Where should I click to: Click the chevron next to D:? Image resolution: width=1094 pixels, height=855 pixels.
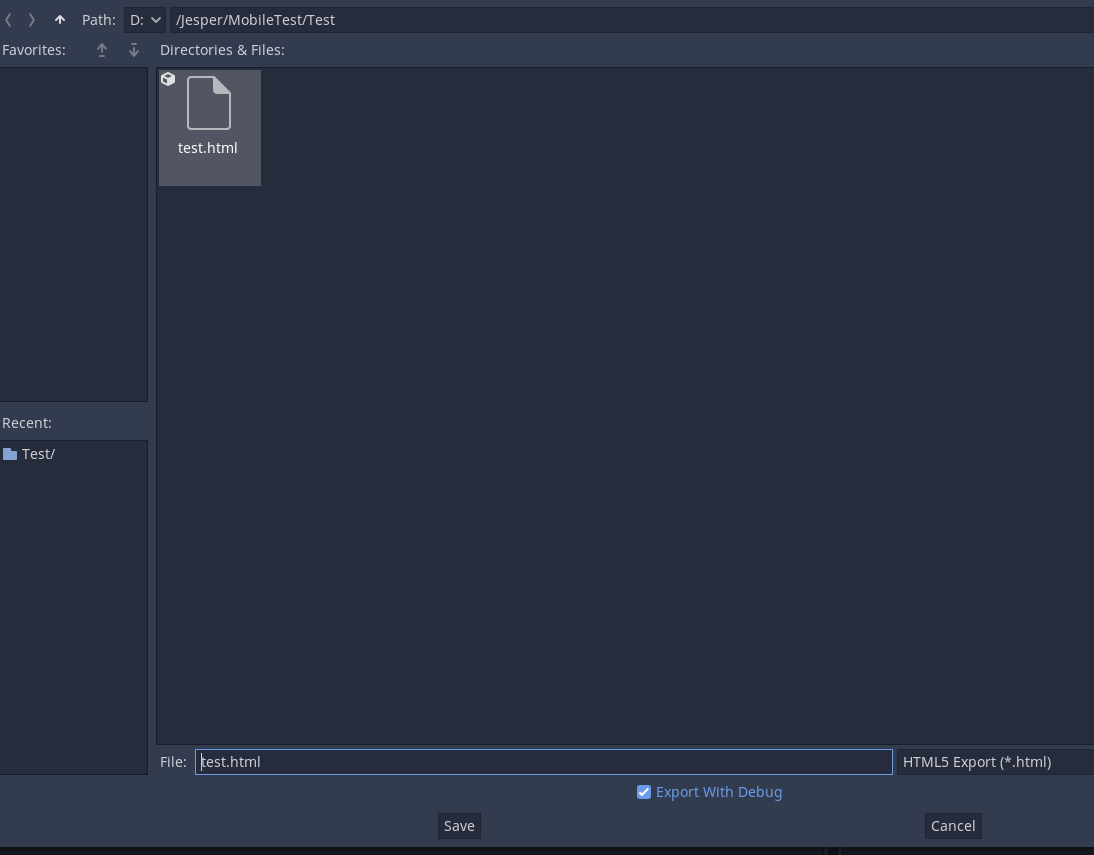[157, 19]
